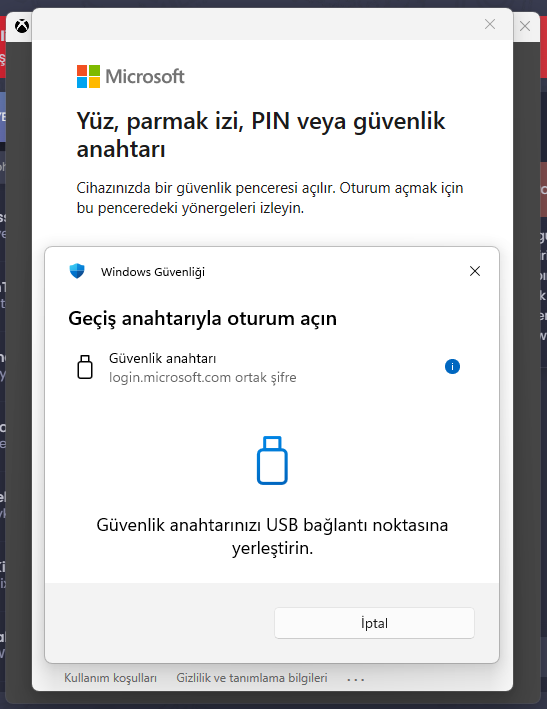Screen dimensions: 547x709
Task: Click login.microsoft.com ortak şifre text
Action: (x=203, y=377)
